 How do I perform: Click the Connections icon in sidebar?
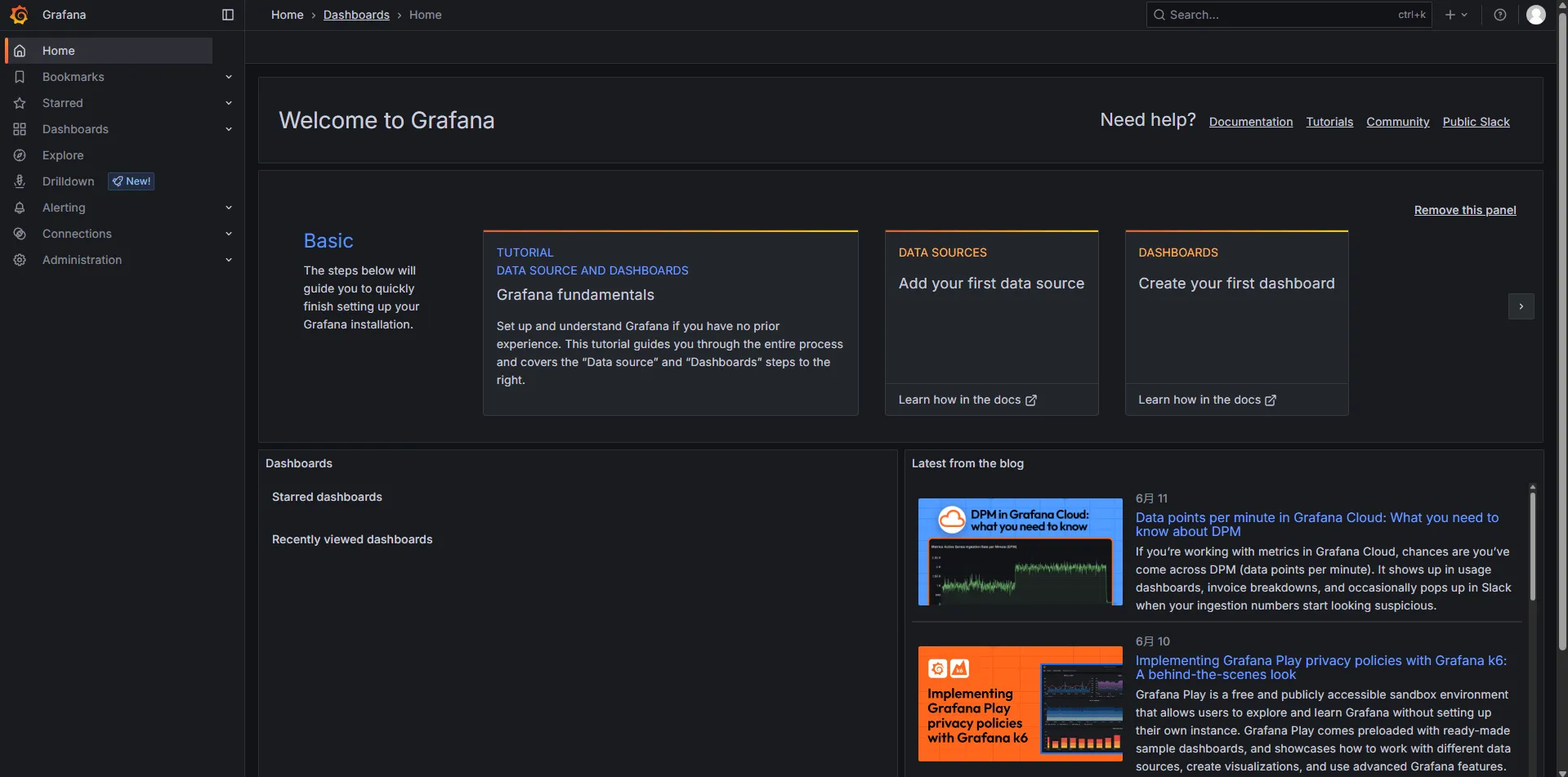[20, 234]
